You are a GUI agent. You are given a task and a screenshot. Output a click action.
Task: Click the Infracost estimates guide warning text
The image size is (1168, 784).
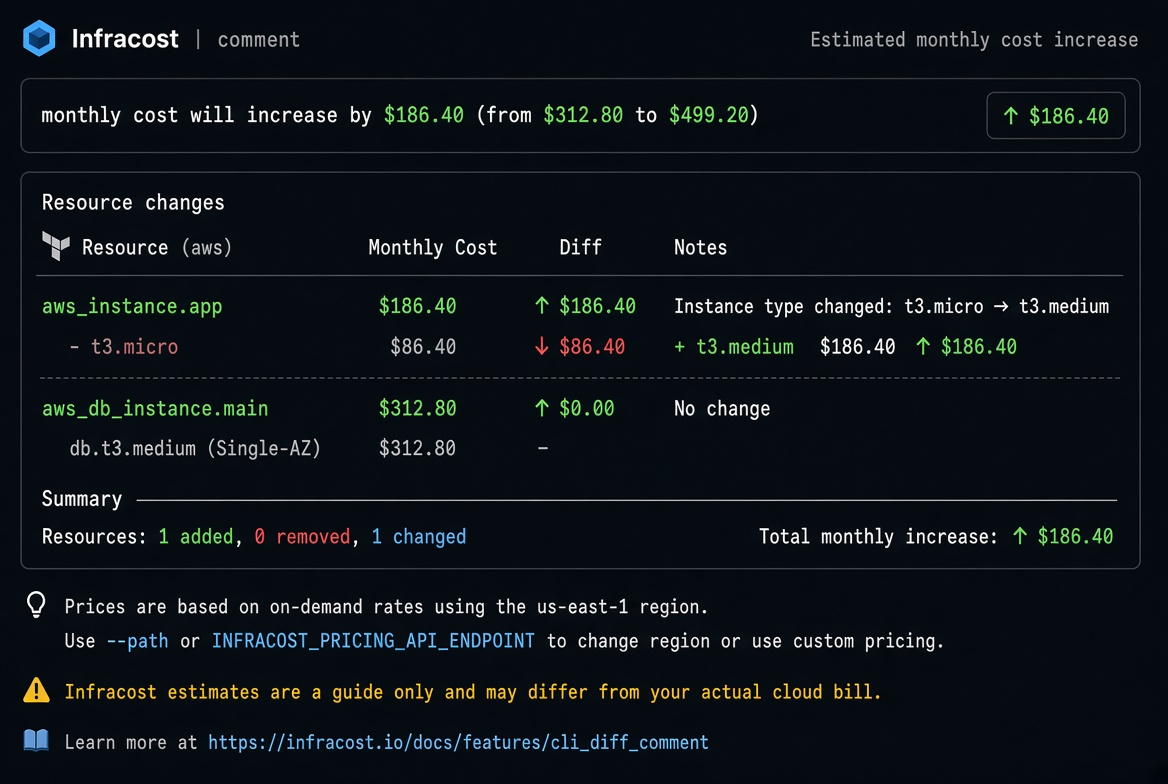coord(472,692)
